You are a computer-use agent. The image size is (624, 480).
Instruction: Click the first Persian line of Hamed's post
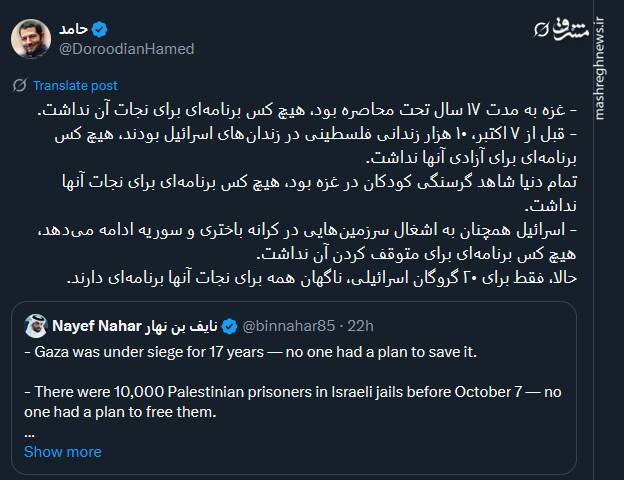[x=330, y=108]
